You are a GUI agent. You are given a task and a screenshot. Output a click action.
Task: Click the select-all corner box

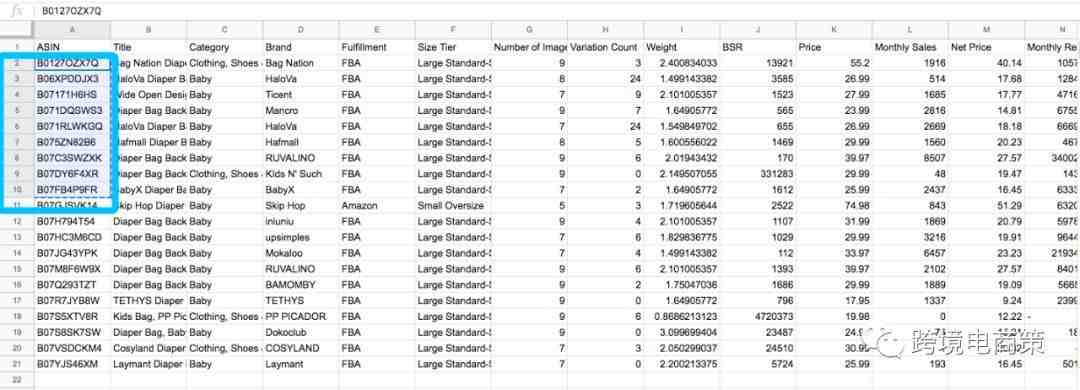tap(17, 30)
